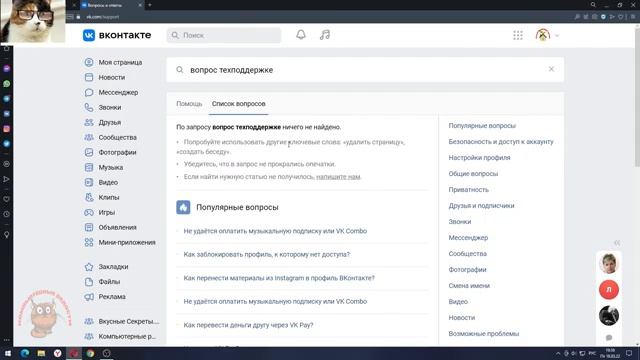Click the Файлы sidebar icon
The width and height of the screenshot is (640, 360).
(89, 282)
